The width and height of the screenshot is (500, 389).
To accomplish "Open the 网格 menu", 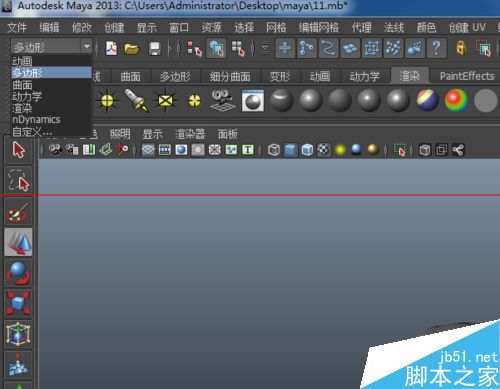I will coord(276,27).
